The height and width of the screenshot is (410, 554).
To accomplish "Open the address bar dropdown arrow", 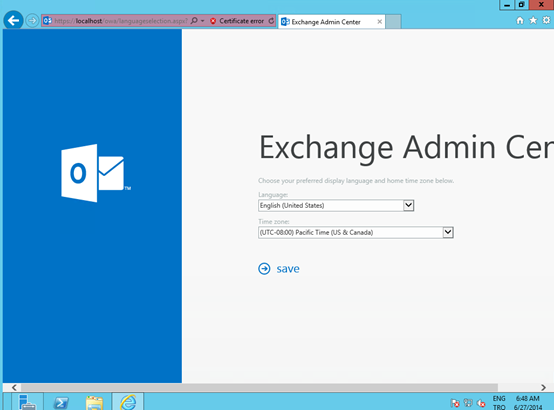I will coord(202,21).
